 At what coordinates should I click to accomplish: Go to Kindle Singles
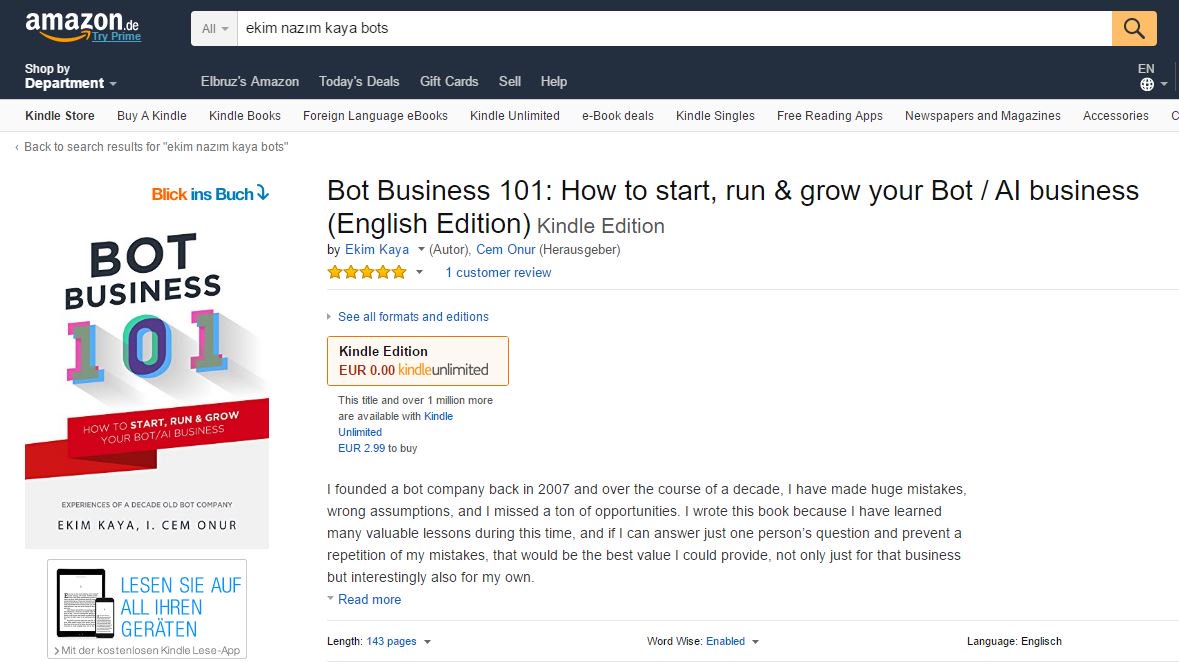(x=715, y=116)
